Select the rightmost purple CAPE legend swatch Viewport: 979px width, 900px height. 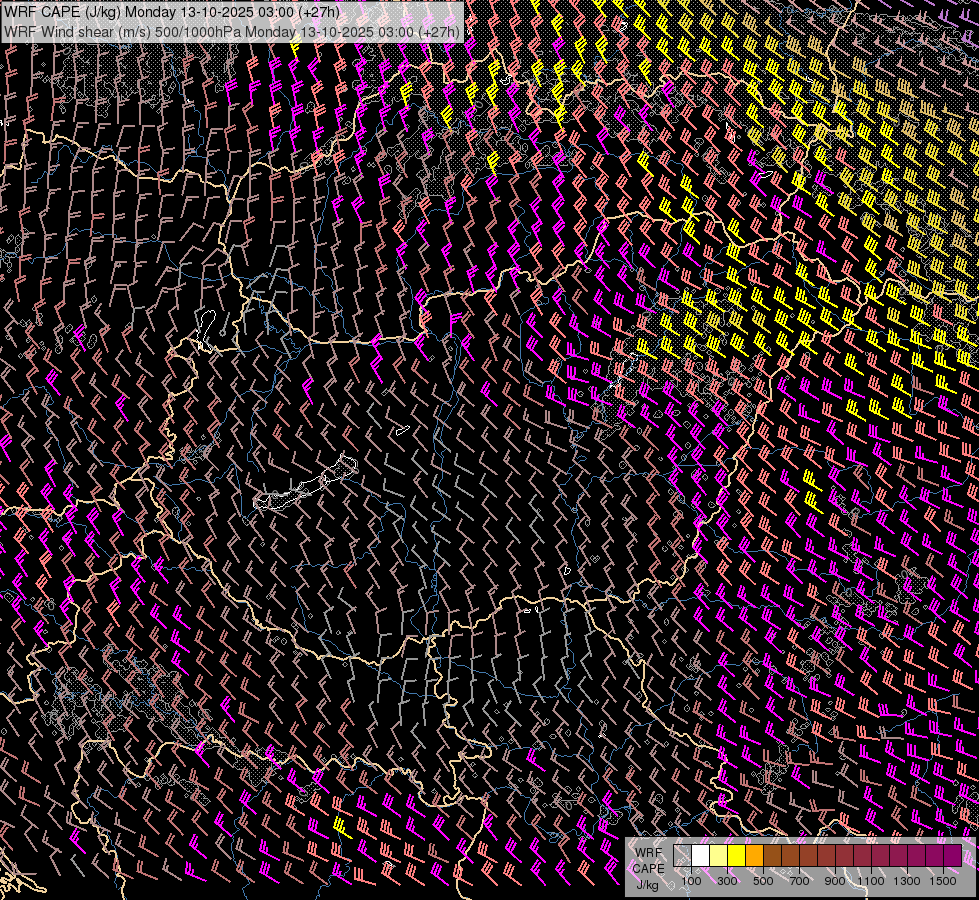pos(953,856)
